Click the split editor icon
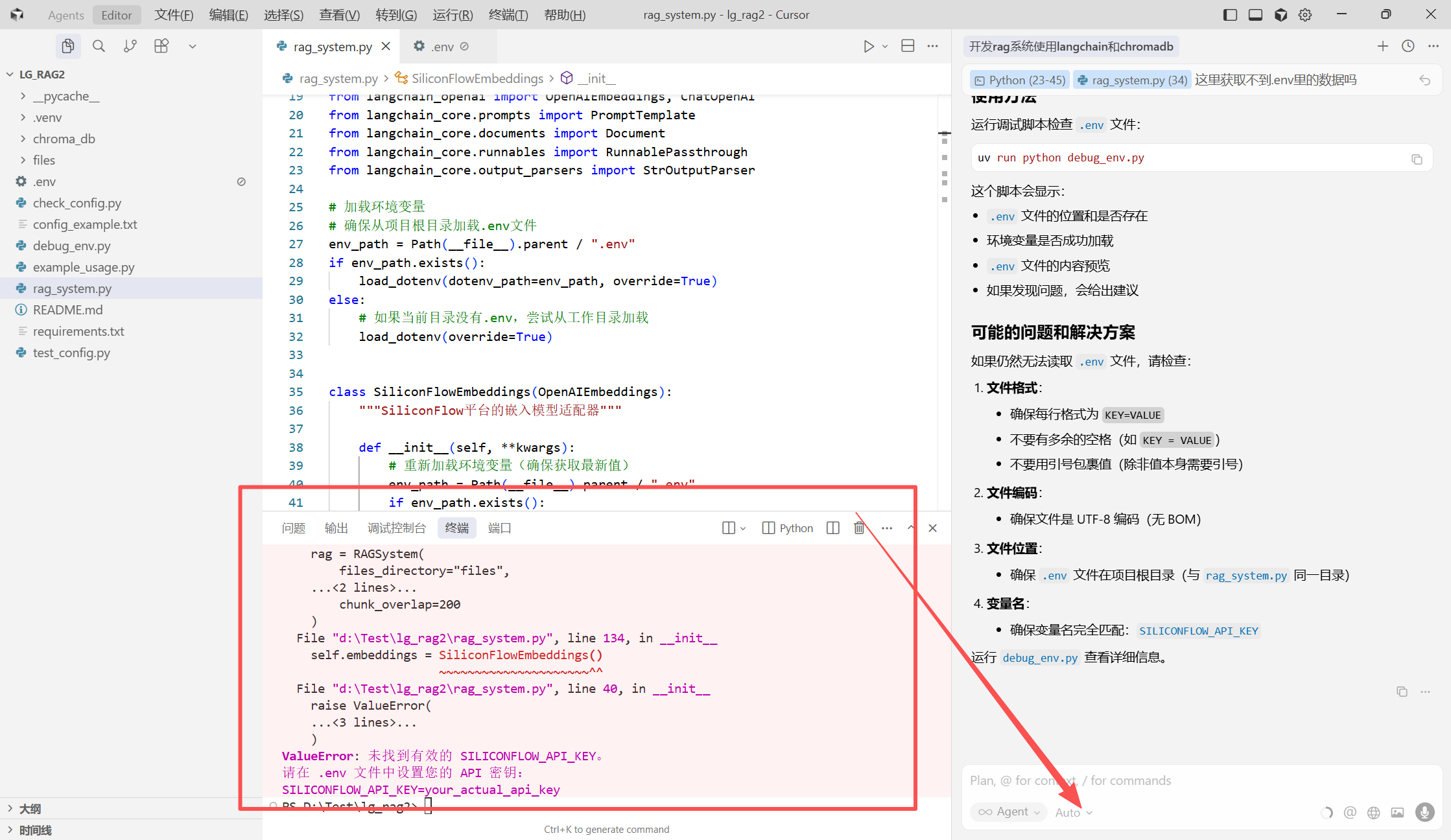Image resolution: width=1451 pixels, height=840 pixels. (x=908, y=46)
